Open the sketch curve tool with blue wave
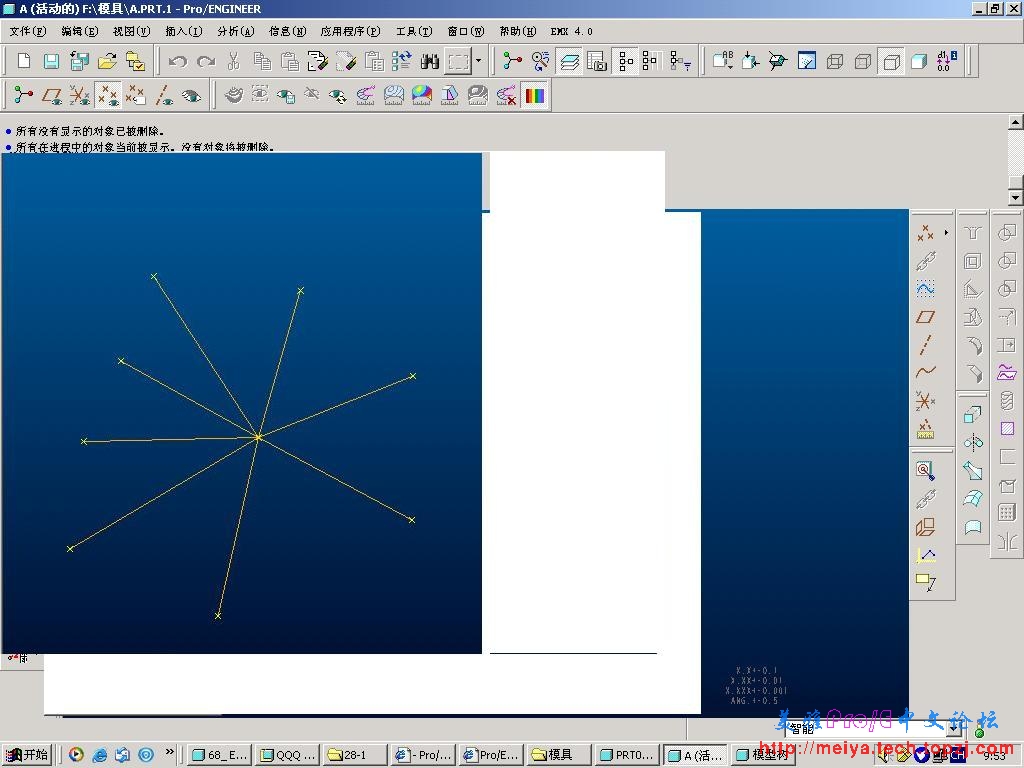This screenshot has height=768, width=1024. (925, 288)
